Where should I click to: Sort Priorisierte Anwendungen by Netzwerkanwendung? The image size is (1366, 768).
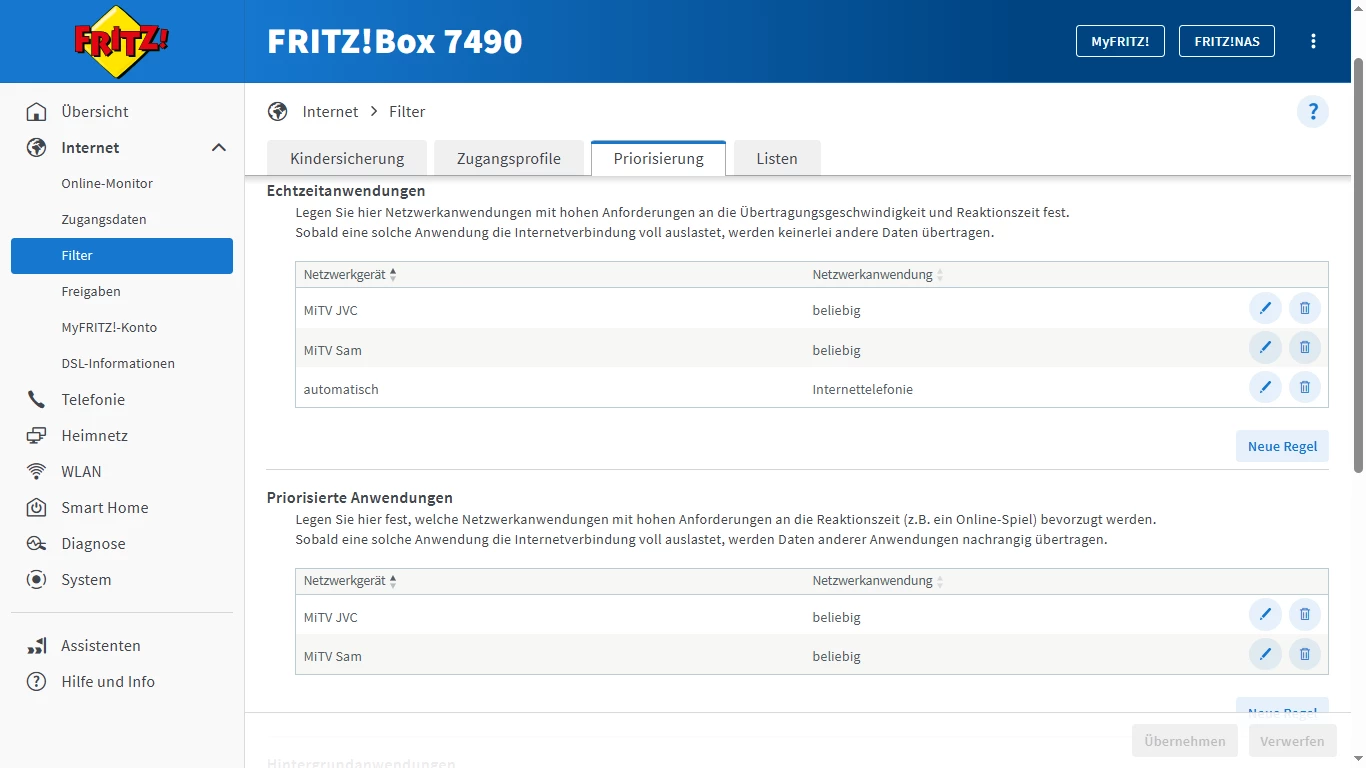pyautogui.click(x=877, y=581)
